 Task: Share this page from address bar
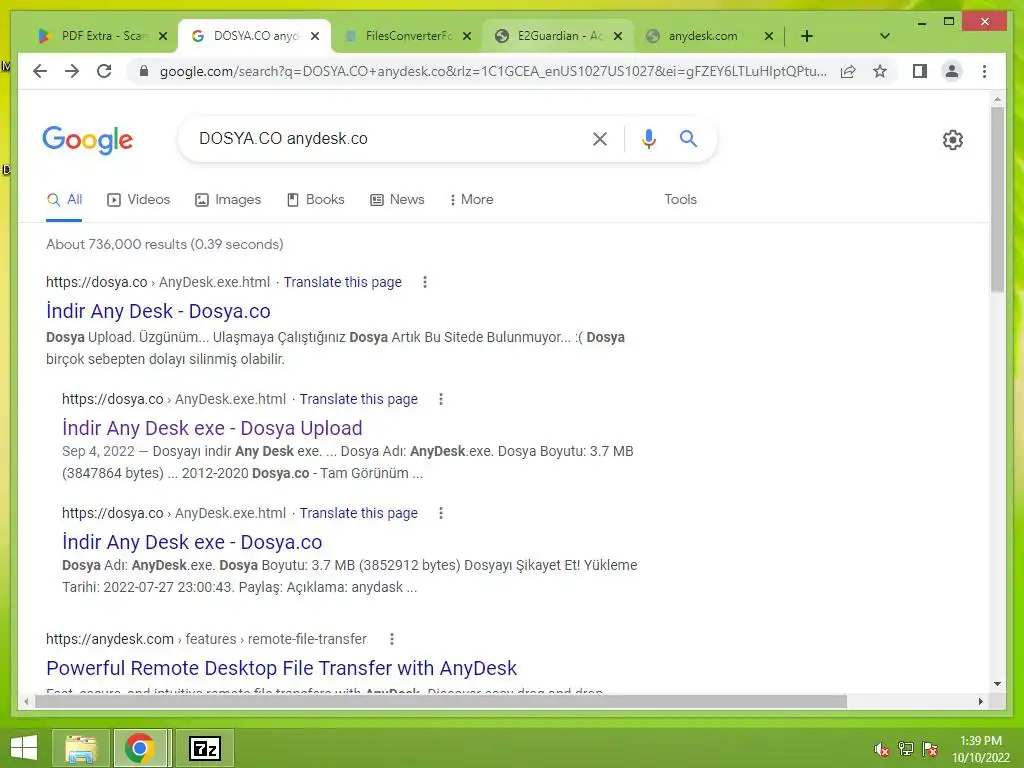click(x=848, y=71)
